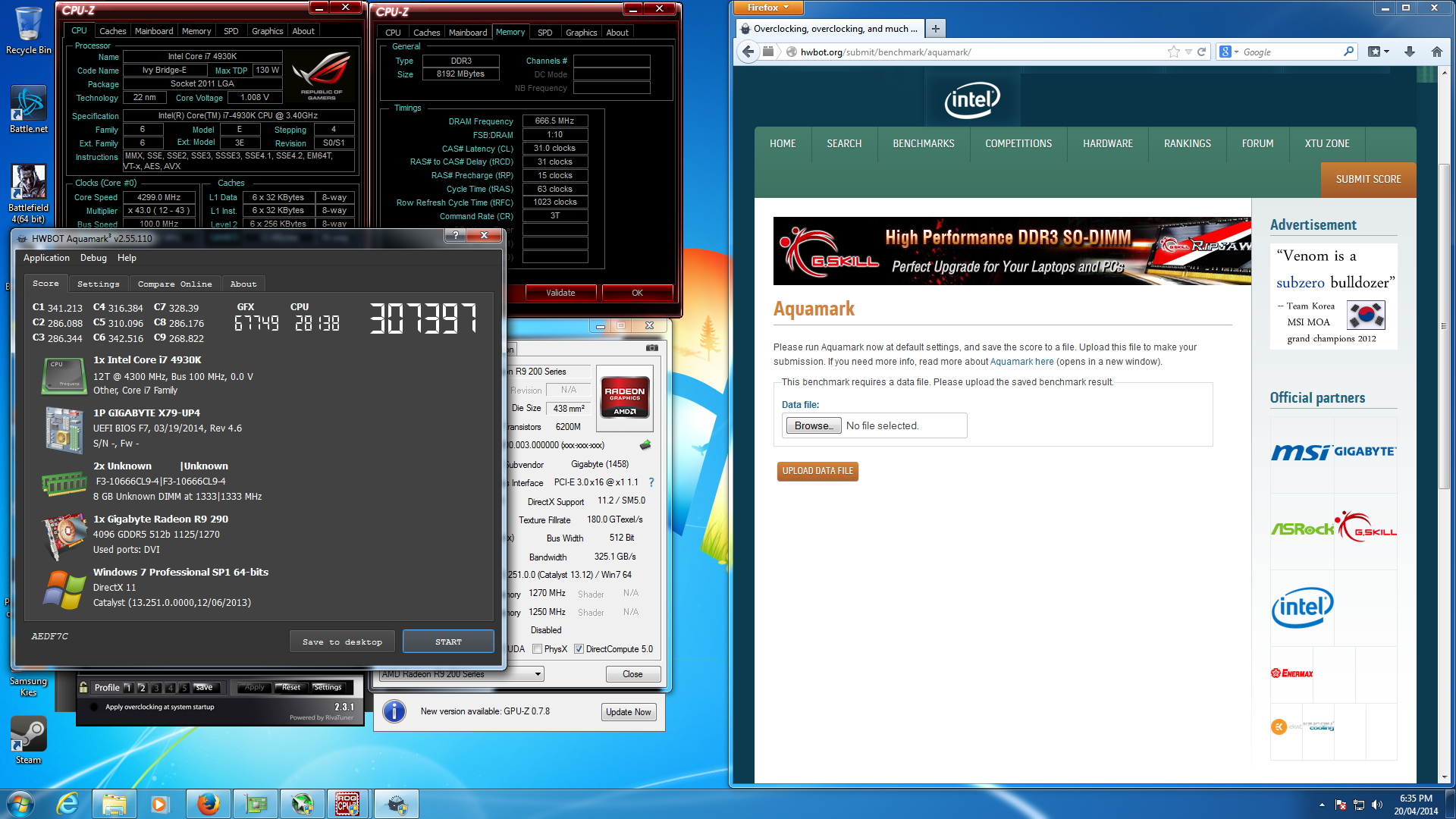Click the Validate button in CPU-Z
1456x819 pixels.
560,293
